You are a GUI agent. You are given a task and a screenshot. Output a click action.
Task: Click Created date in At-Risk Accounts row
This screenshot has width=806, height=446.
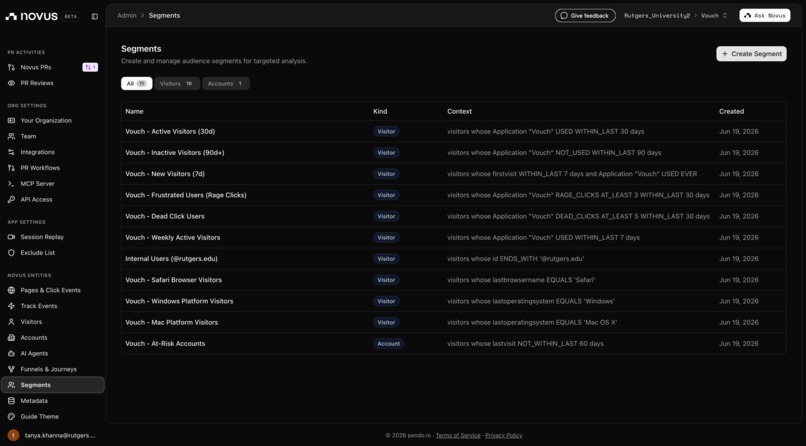tap(739, 344)
